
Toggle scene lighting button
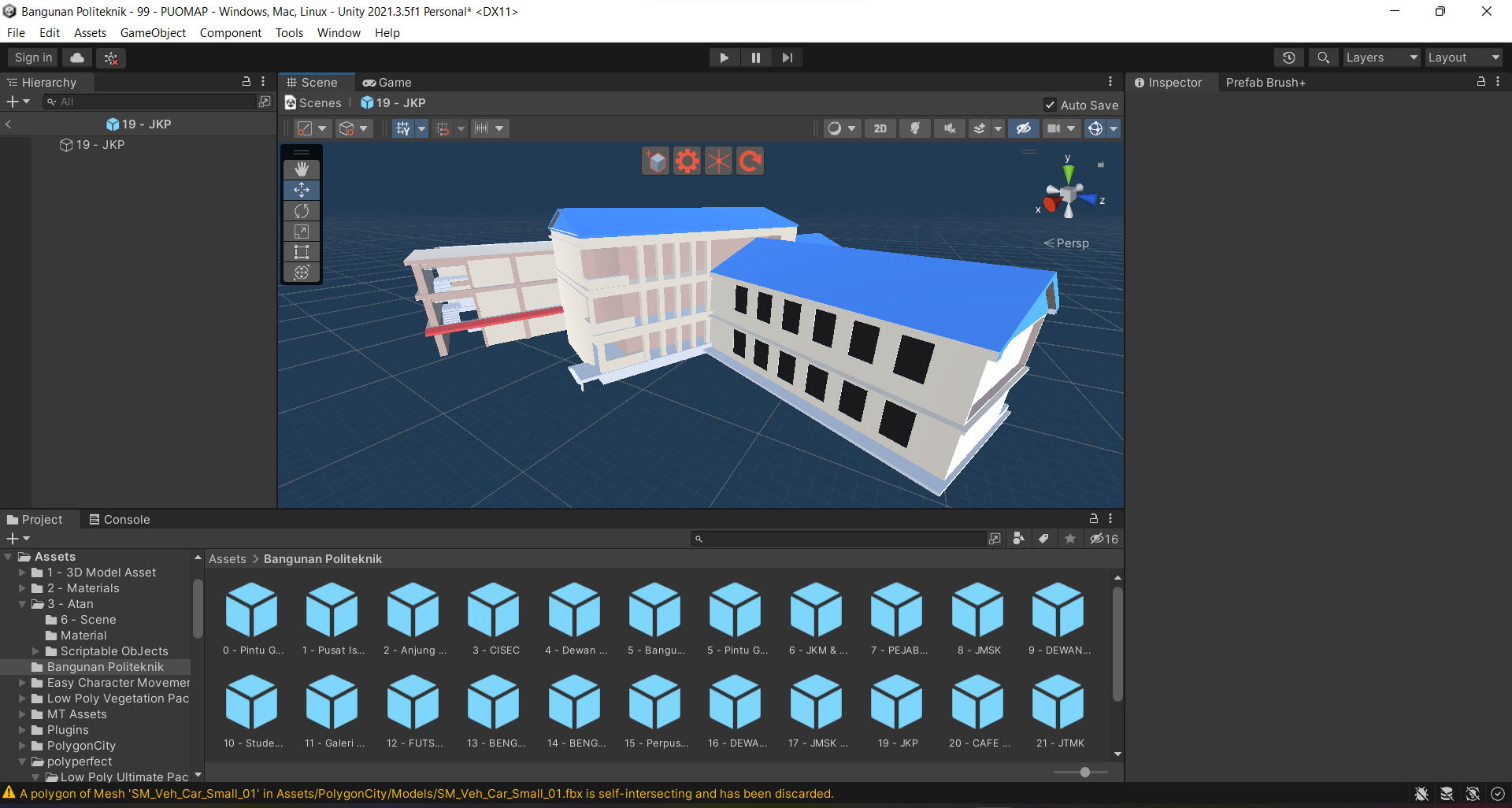click(914, 128)
